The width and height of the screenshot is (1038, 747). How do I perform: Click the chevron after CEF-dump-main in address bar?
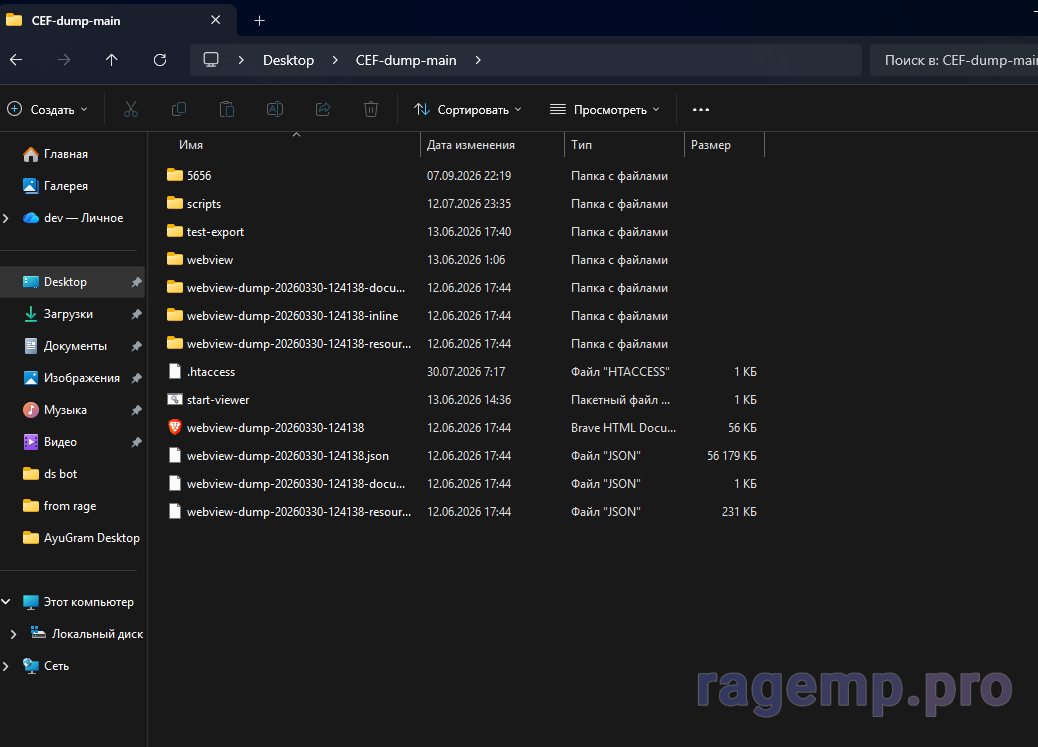coord(478,60)
